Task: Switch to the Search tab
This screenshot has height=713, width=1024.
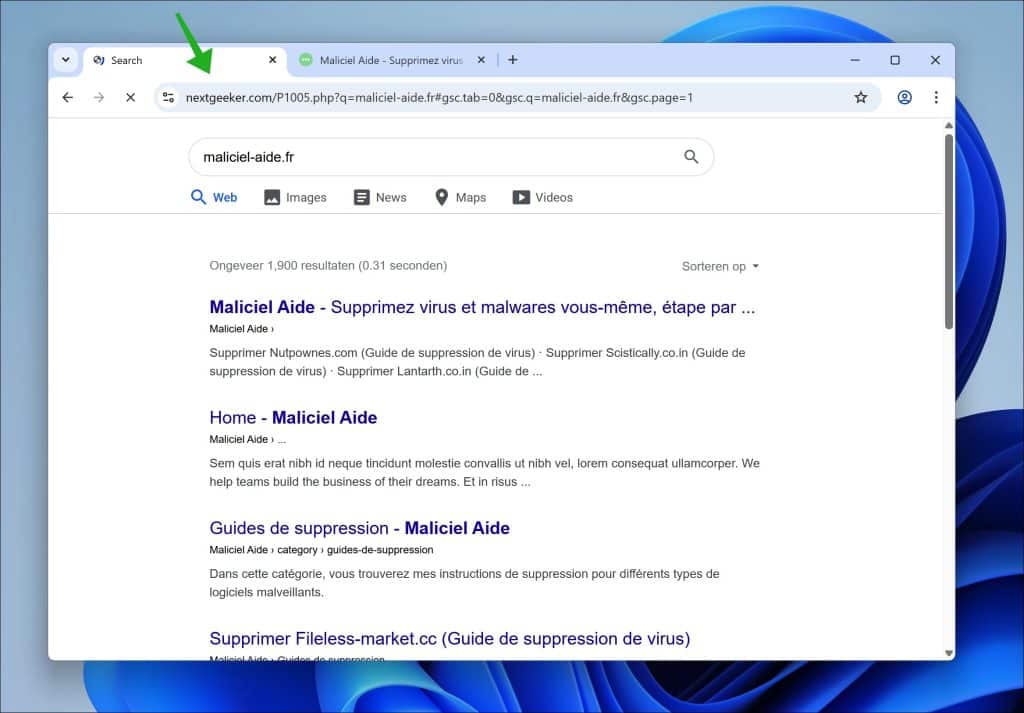Action: point(185,61)
